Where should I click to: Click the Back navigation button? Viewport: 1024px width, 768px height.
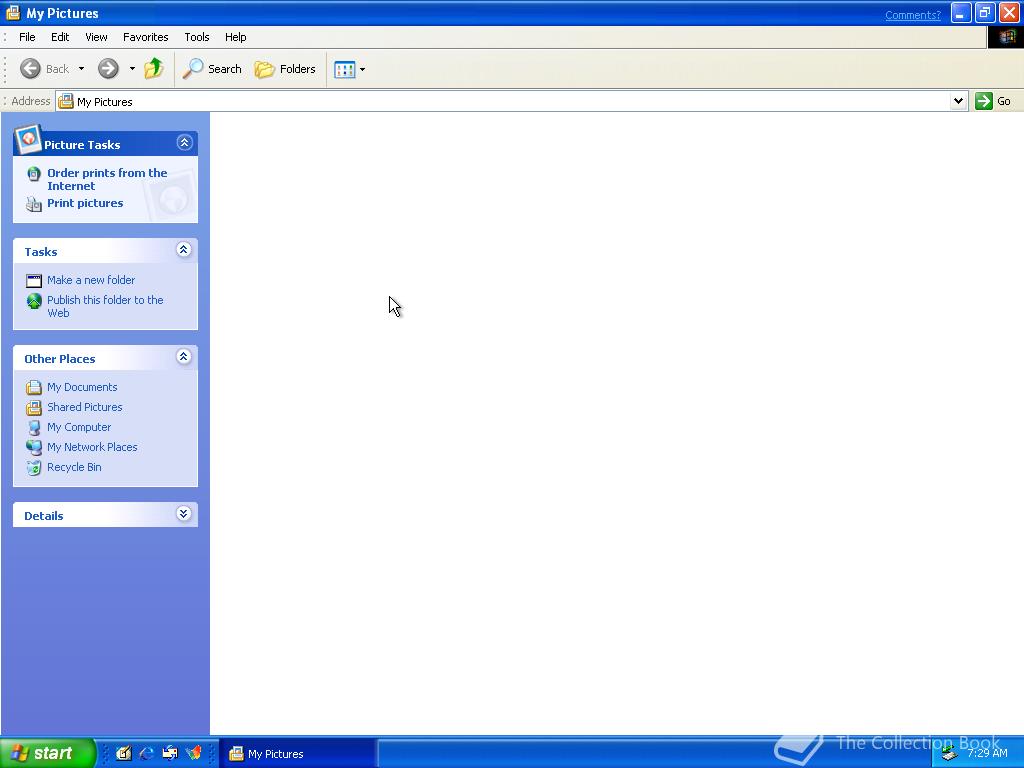(44, 69)
